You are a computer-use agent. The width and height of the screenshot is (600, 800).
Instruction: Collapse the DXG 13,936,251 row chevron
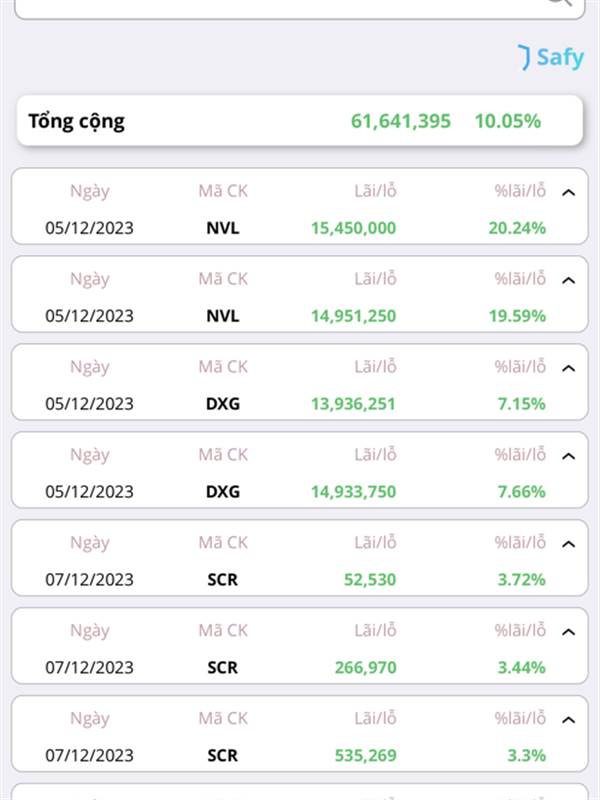[568, 368]
